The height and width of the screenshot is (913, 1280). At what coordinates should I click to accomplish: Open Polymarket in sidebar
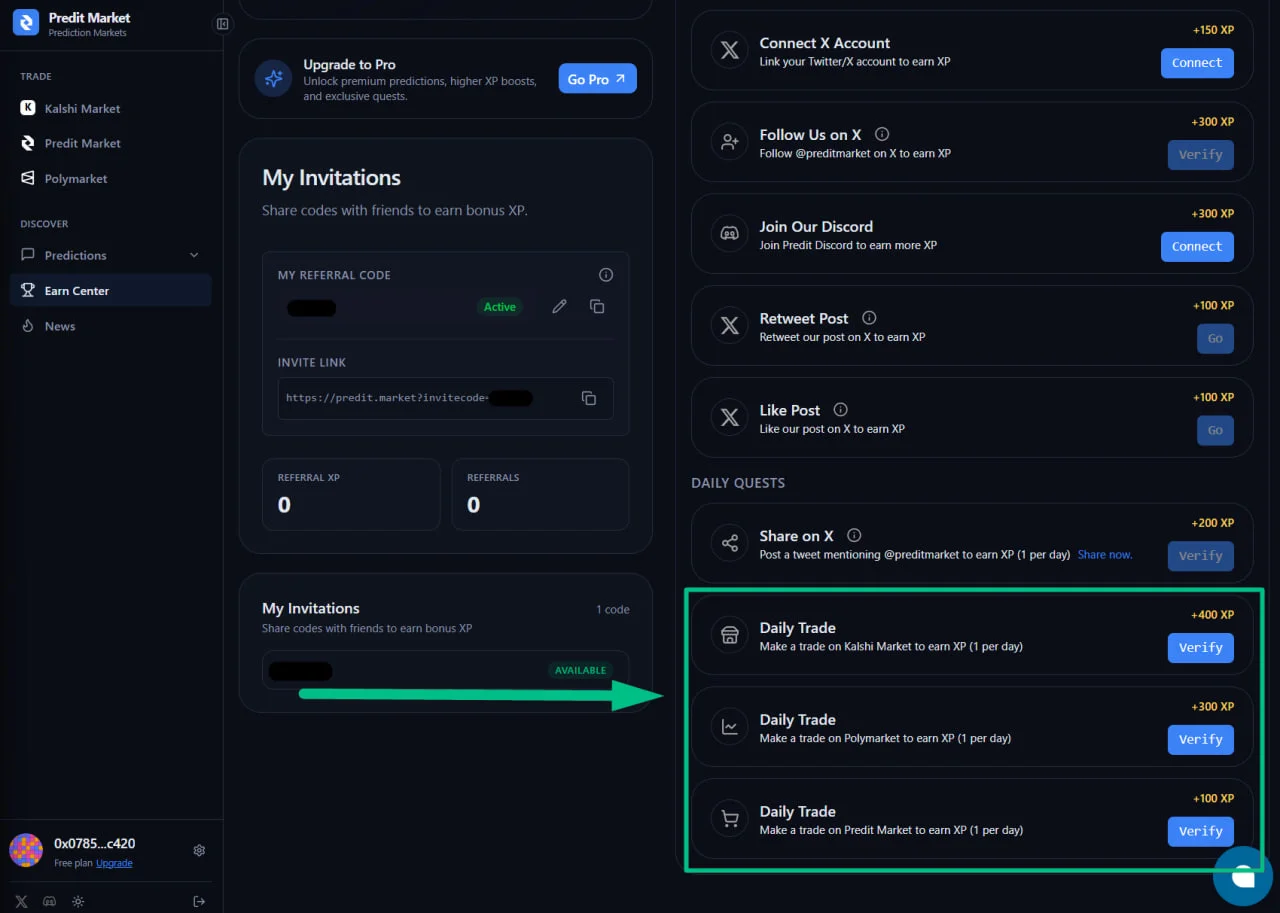111,178
